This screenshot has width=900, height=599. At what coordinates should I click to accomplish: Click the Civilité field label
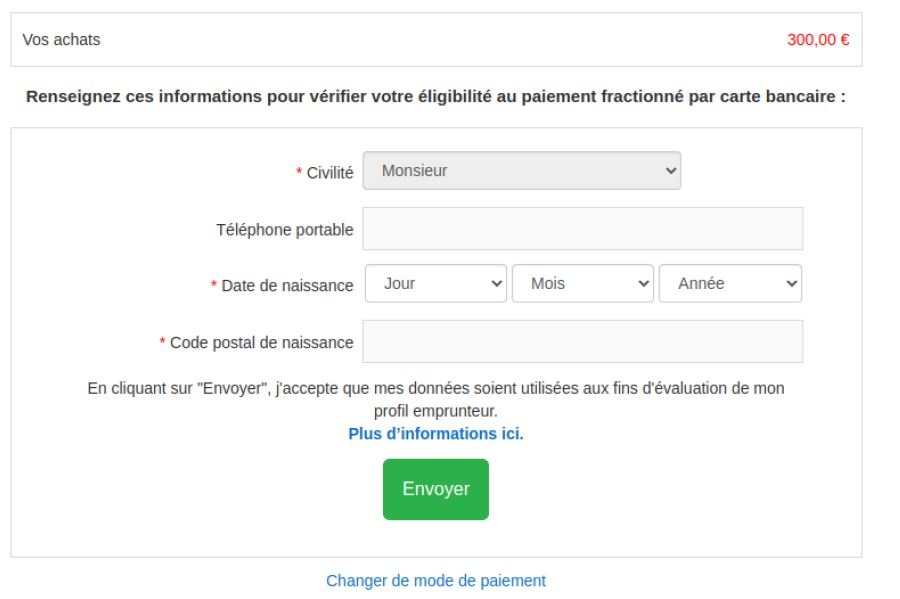tap(330, 173)
